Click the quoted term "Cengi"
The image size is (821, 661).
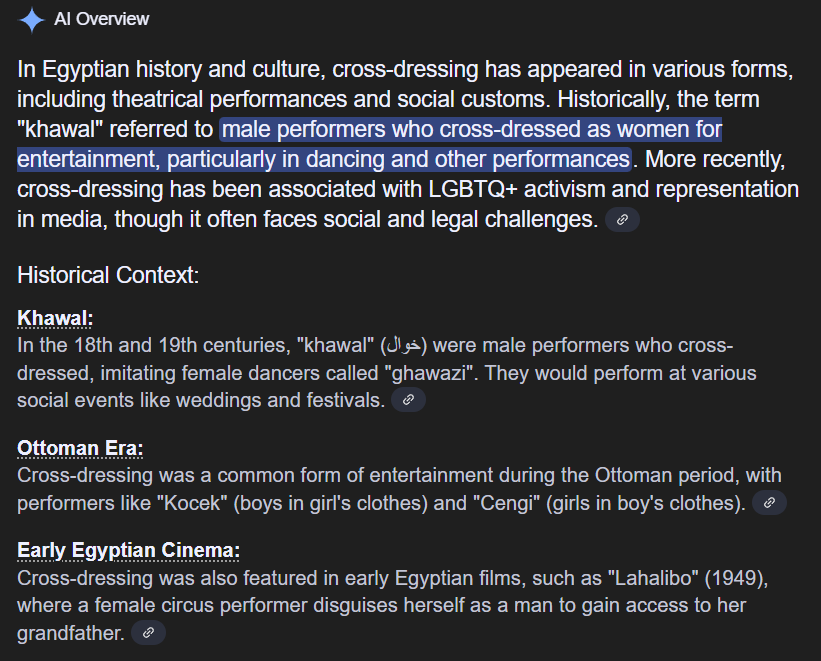pyautogui.click(x=500, y=503)
